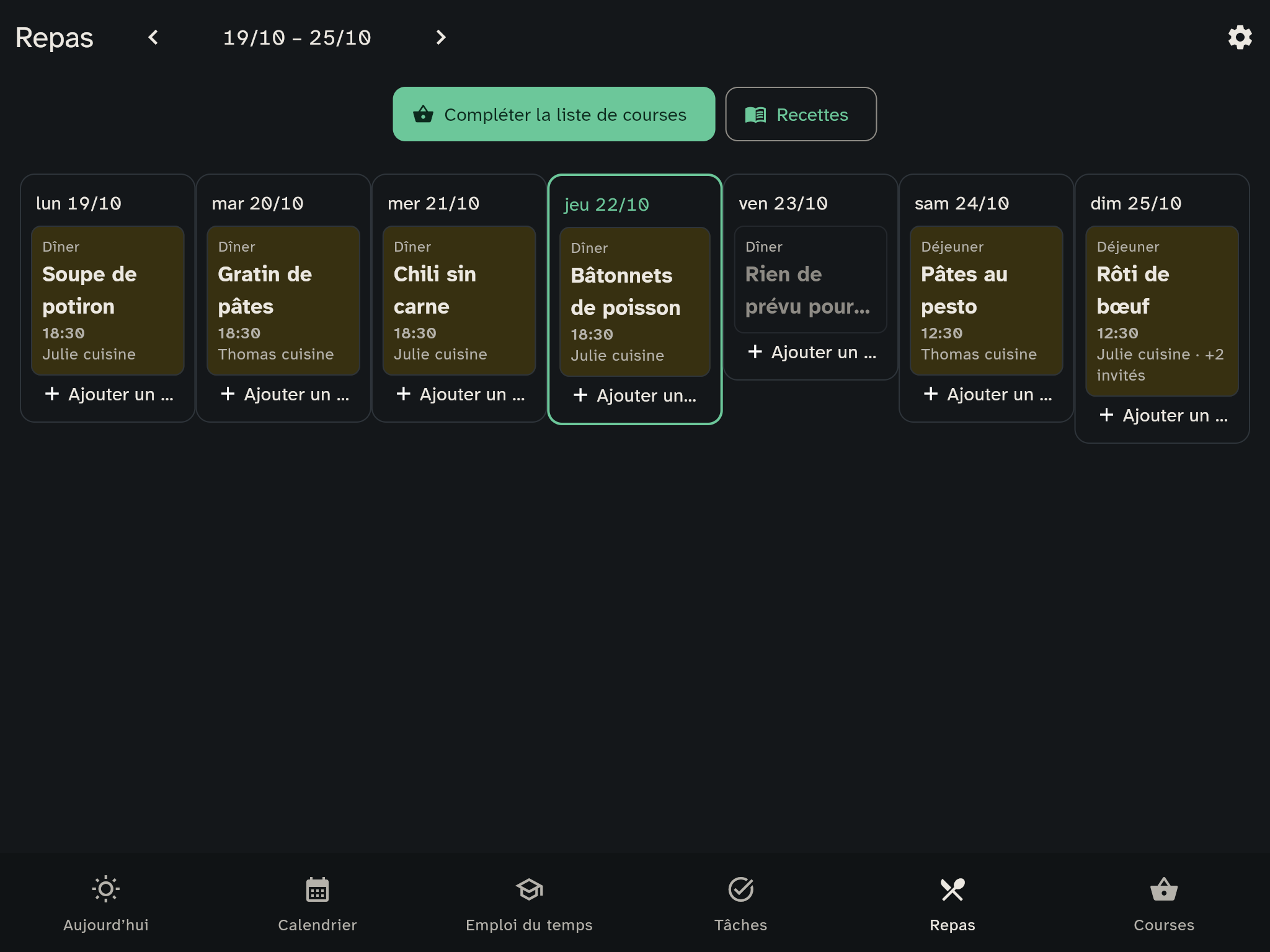
Task: Click the jeu 22/10 day header
Action: pyautogui.click(x=606, y=205)
